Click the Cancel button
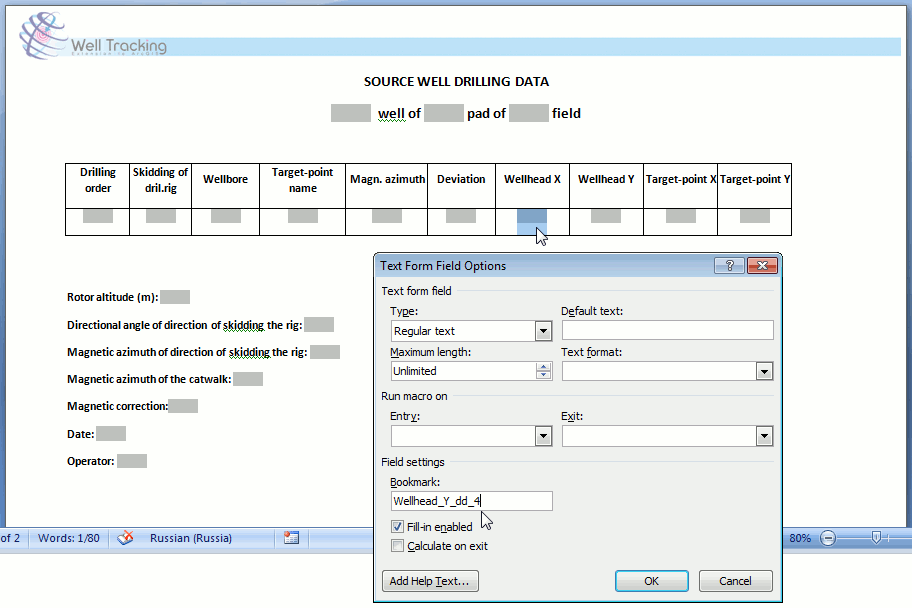This screenshot has height=608, width=912. point(735,581)
